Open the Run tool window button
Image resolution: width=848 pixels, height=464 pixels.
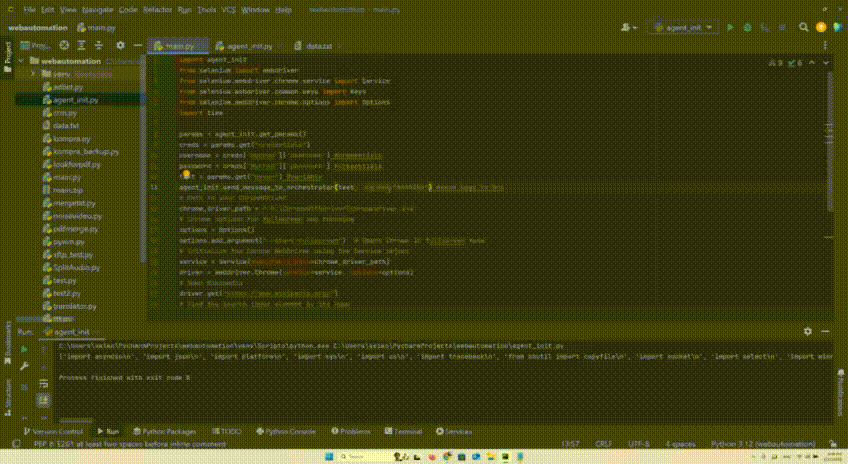108,432
